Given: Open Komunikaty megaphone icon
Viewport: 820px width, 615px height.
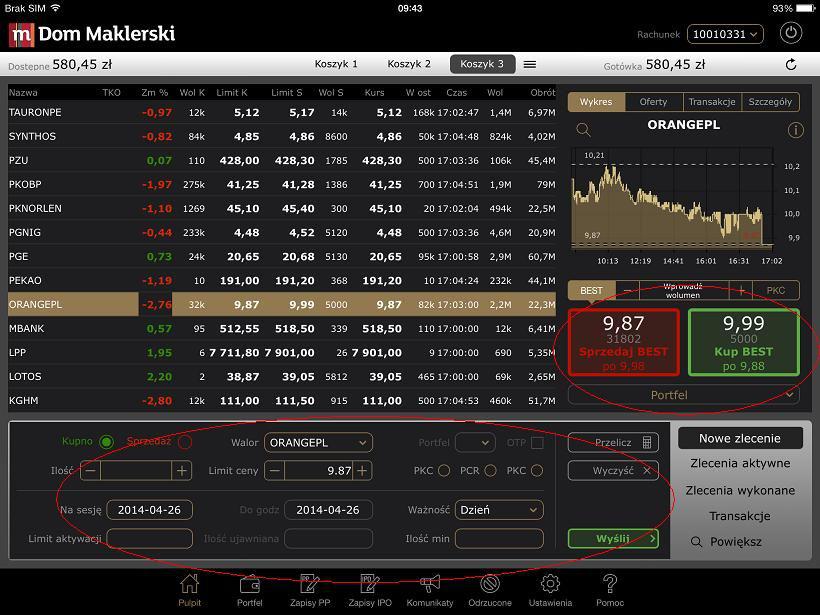Looking at the screenshot, I should (x=430, y=590).
